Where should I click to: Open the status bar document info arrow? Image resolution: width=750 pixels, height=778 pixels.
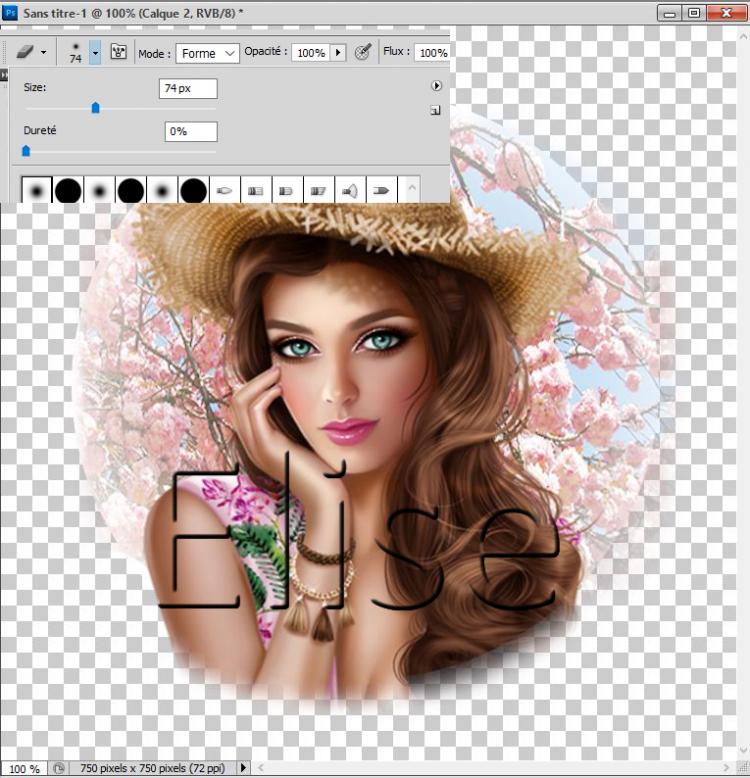[243, 768]
